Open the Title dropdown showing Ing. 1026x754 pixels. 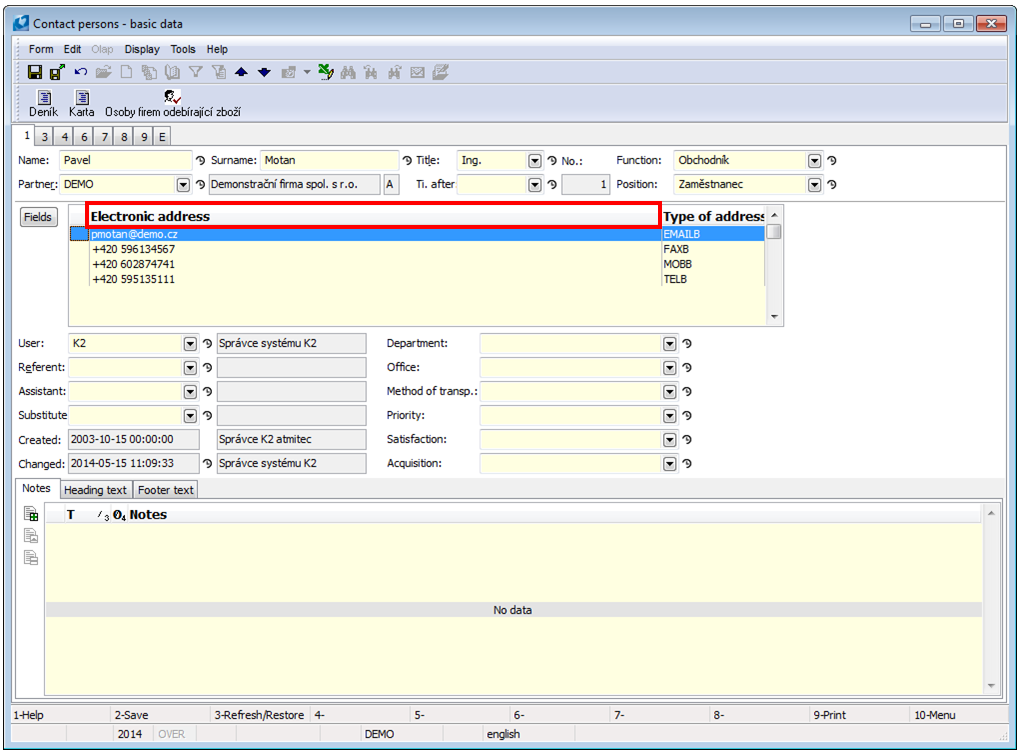535,160
